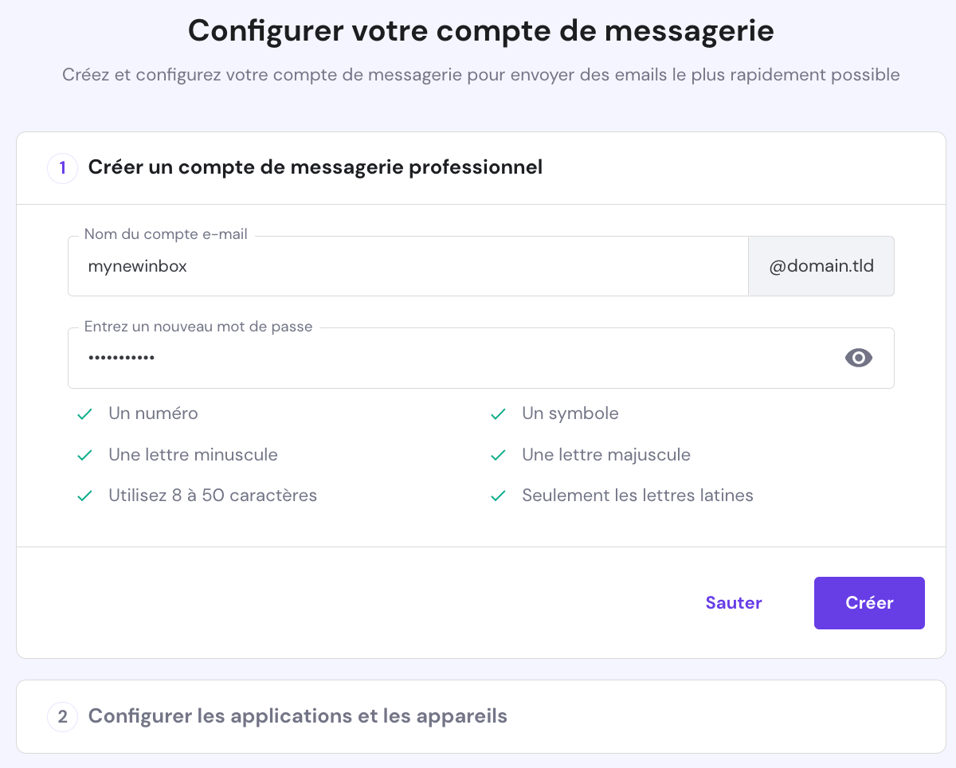This screenshot has width=956, height=768.
Task: Click the step 1 circle badge
Action: pyautogui.click(x=62, y=168)
